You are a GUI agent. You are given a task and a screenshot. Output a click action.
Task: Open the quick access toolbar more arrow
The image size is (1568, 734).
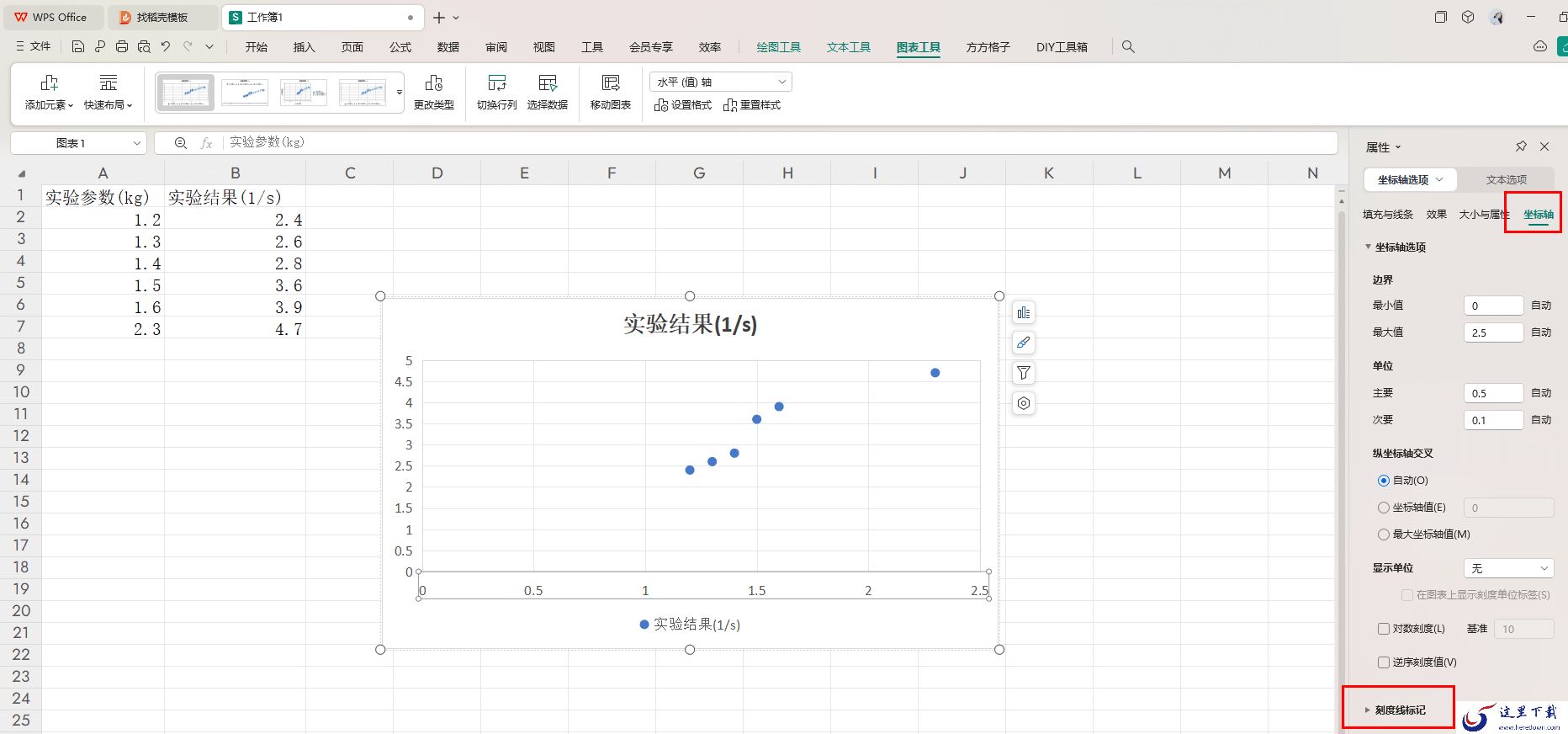tap(209, 46)
